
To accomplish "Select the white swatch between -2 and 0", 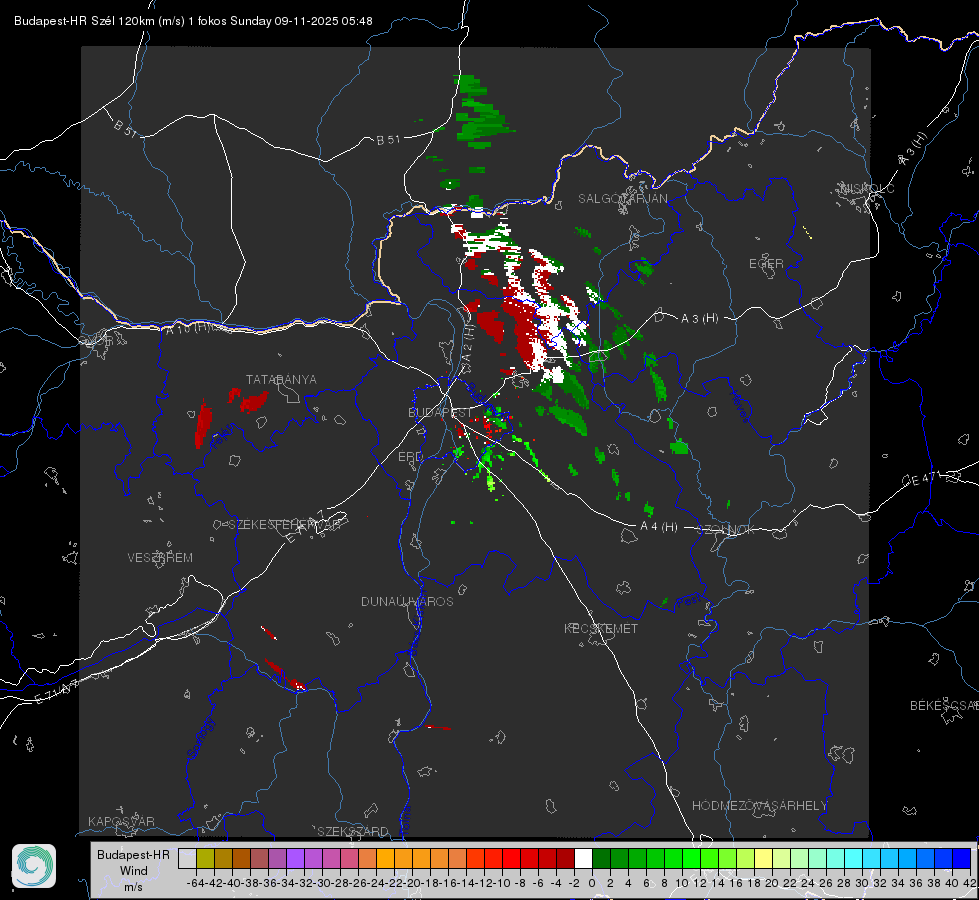I will pyautogui.click(x=584, y=858).
